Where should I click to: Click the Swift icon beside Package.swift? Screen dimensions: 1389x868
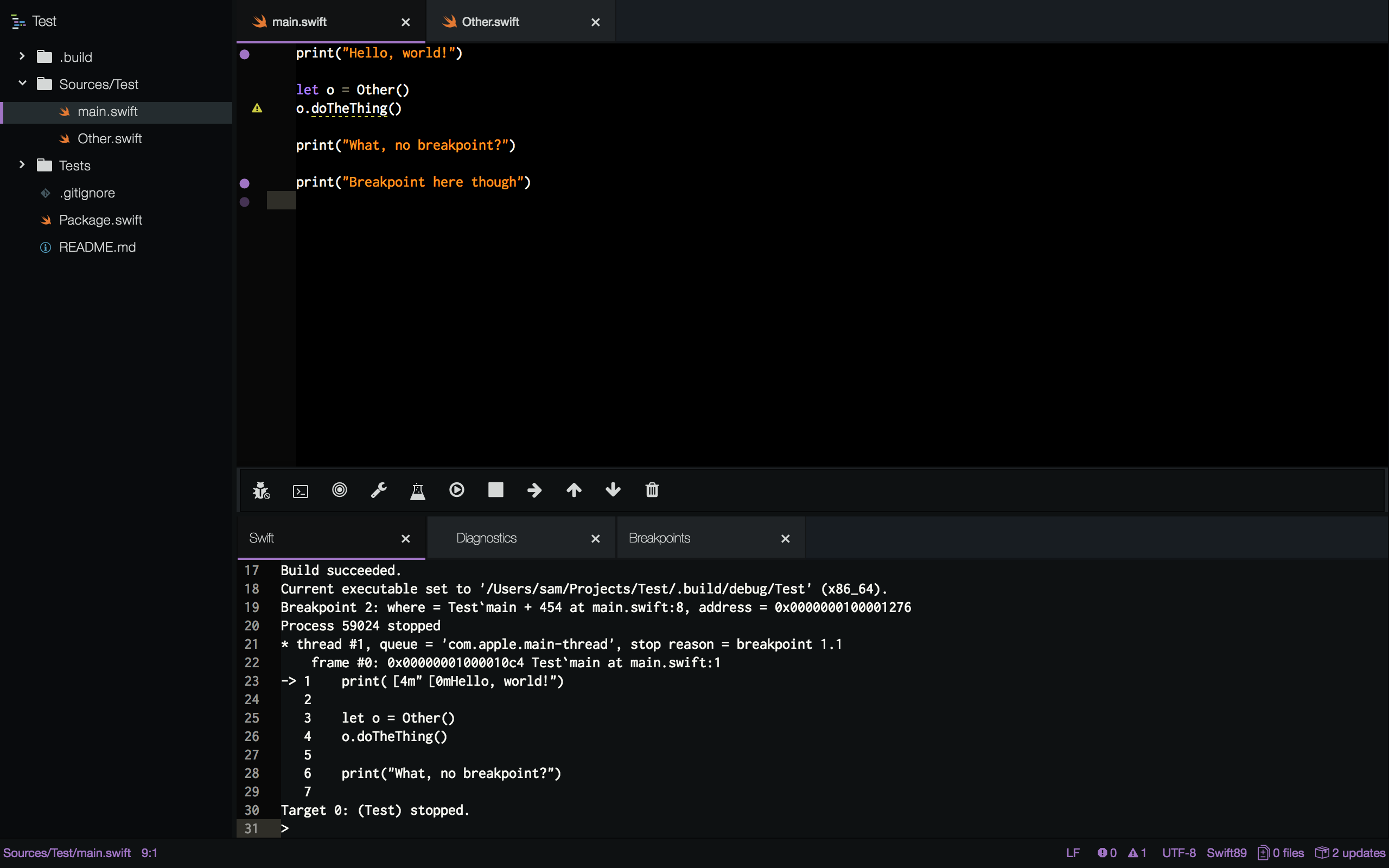point(46,220)
